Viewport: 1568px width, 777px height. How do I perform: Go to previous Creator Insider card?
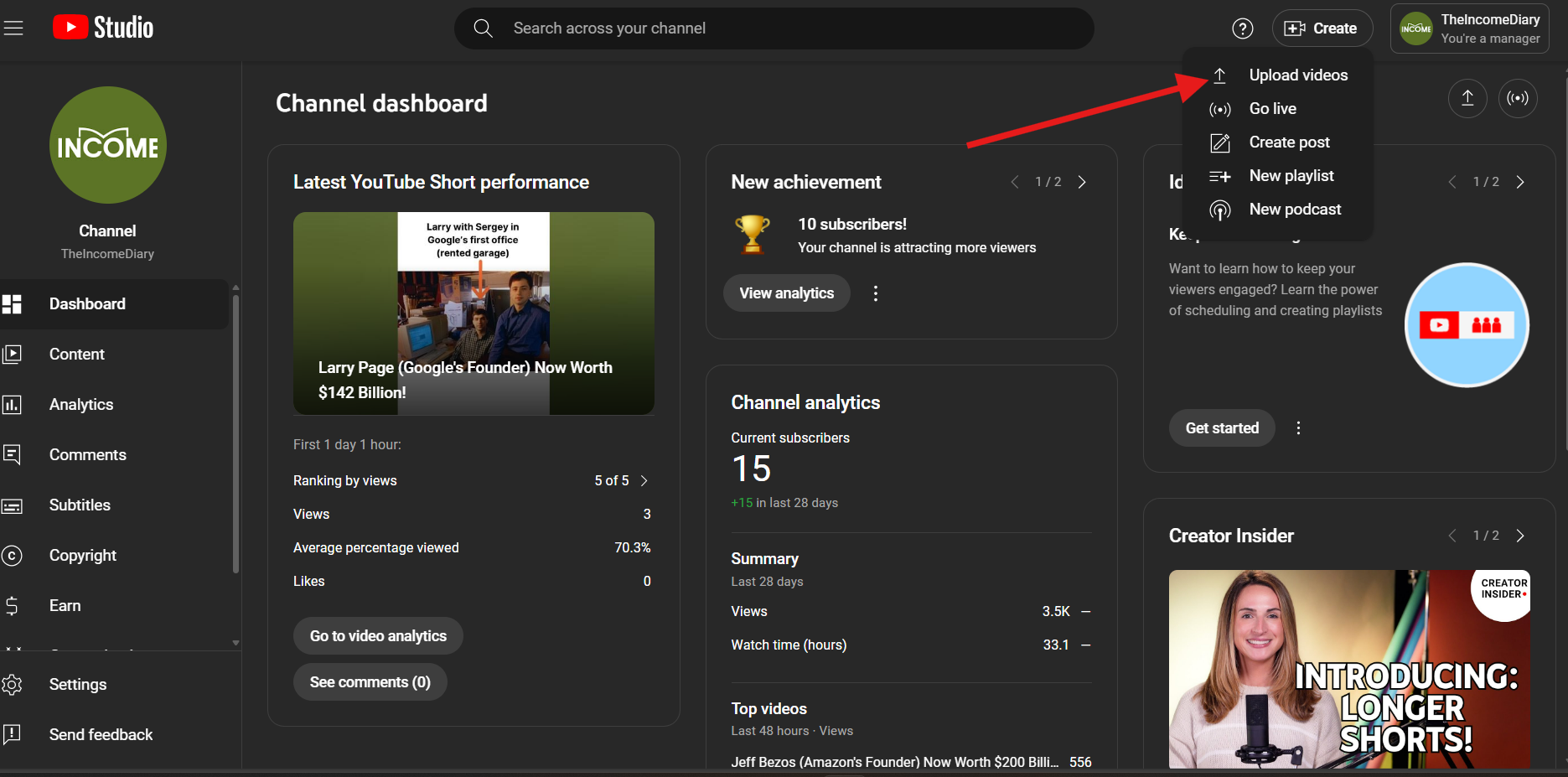(x=1452, y=536)
